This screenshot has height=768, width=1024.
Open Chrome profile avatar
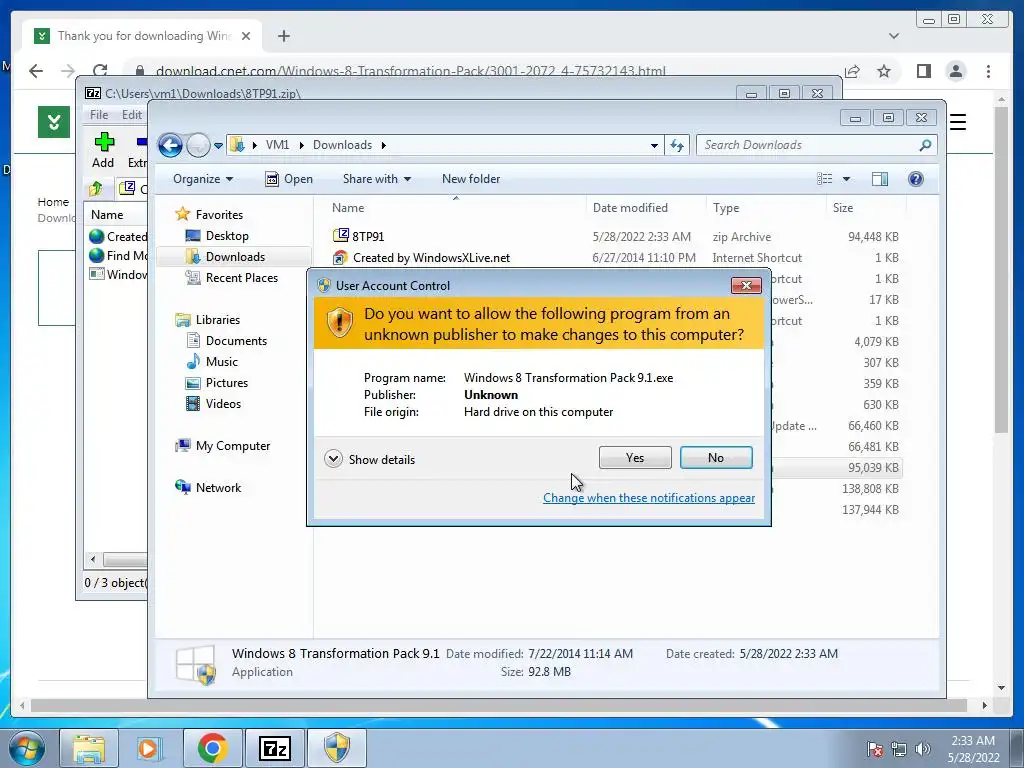pos(955,71)
